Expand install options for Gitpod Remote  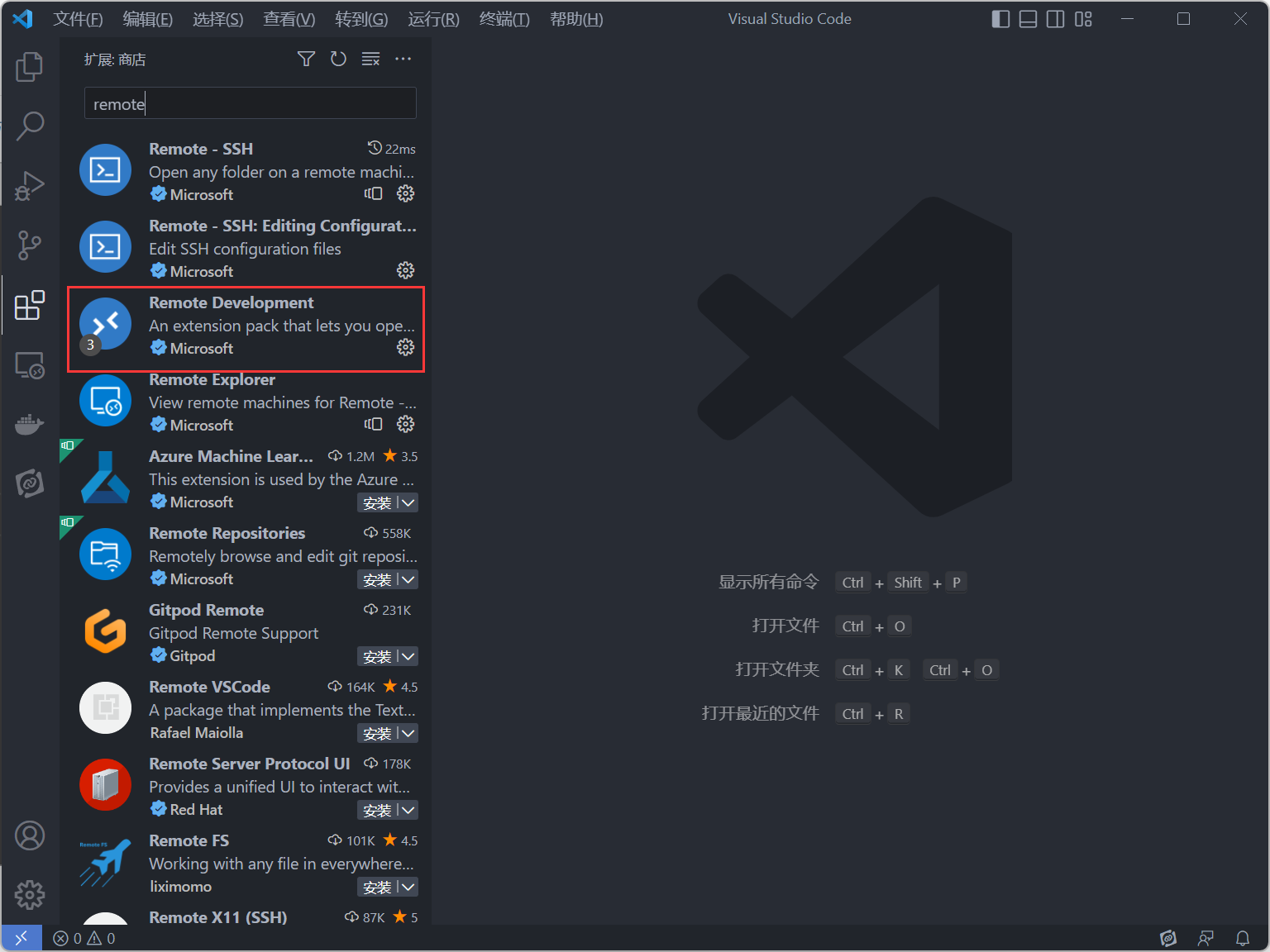[408, 656]
